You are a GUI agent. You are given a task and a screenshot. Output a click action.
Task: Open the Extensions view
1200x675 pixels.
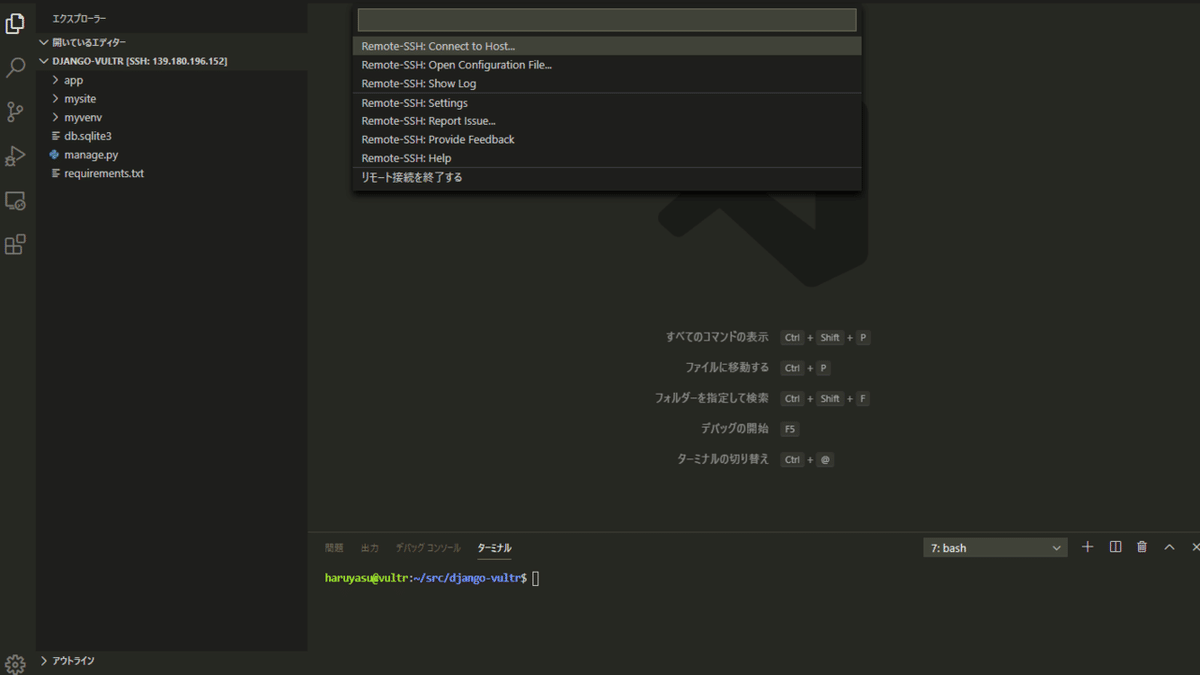point(15,245)
